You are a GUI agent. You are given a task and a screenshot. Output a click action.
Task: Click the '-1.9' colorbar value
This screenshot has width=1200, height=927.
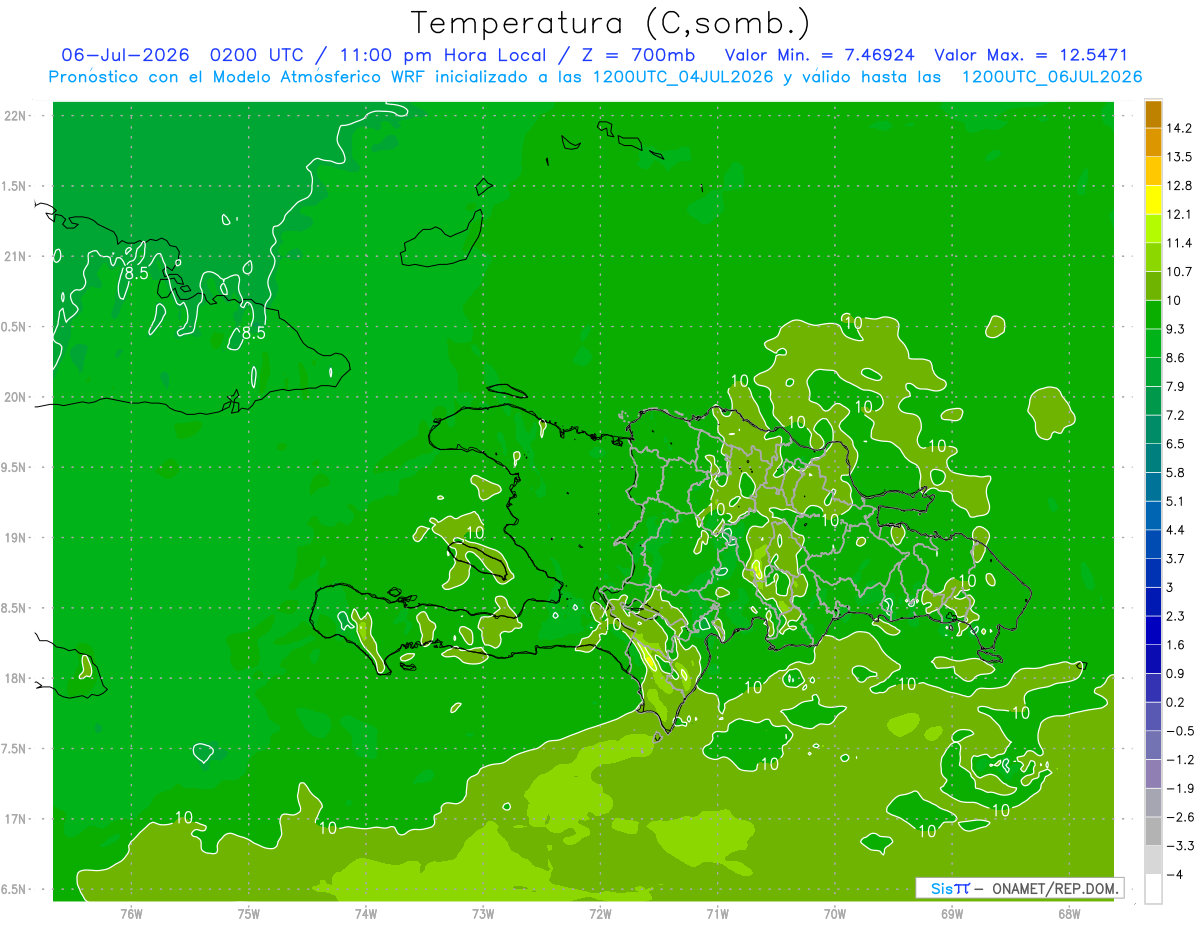(x=1179, y=788)
